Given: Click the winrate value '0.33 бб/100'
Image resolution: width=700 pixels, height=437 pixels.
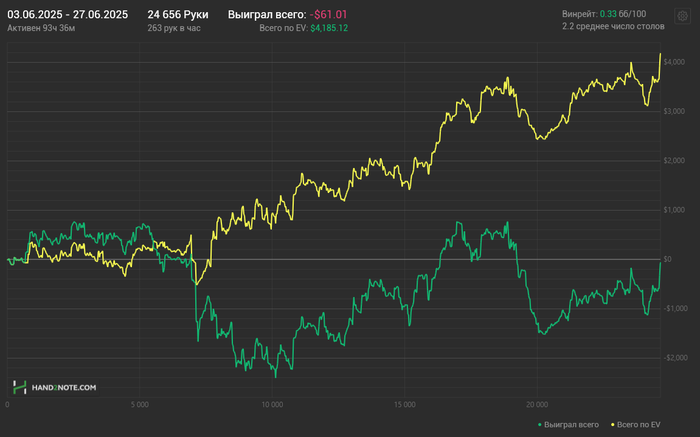Looking at the screenshot, I should click(x=623, y=14).
